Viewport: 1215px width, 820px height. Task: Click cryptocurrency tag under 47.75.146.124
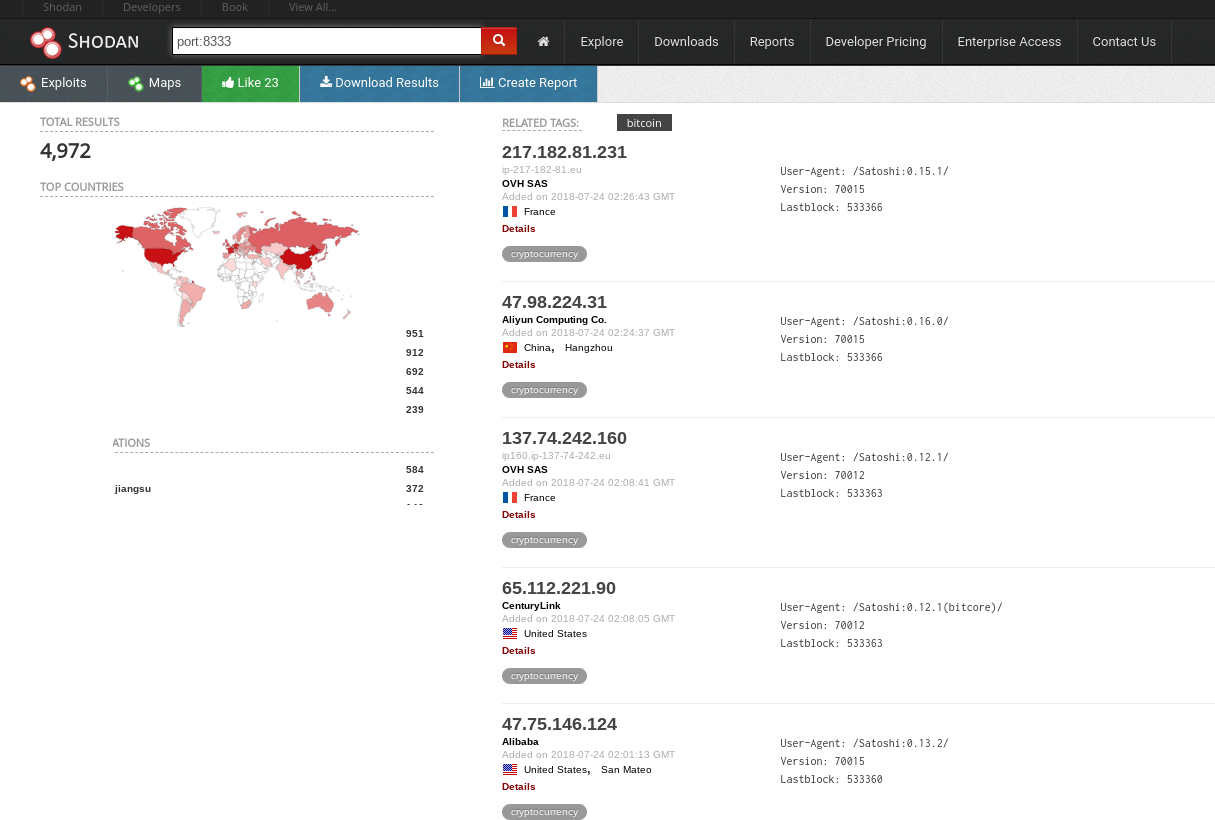[544, 812]
